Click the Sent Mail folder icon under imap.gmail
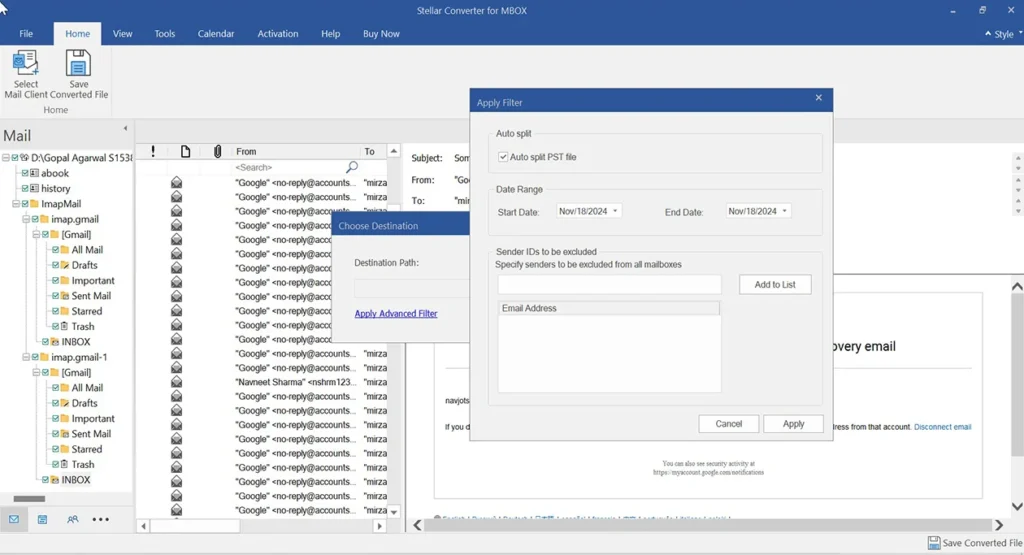The height and width of the screenshot is (555, 1024). point(65,296)
